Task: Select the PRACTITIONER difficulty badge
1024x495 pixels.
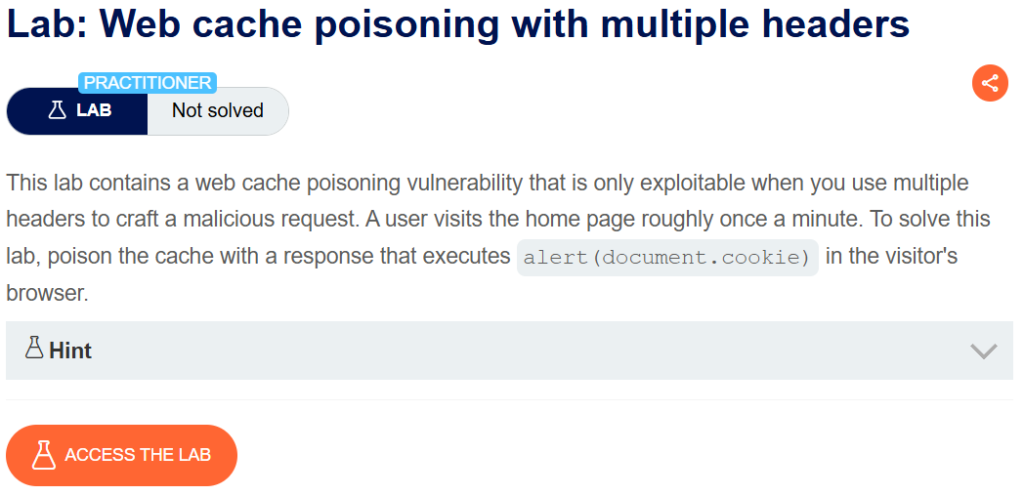Action: pos(147,83)
